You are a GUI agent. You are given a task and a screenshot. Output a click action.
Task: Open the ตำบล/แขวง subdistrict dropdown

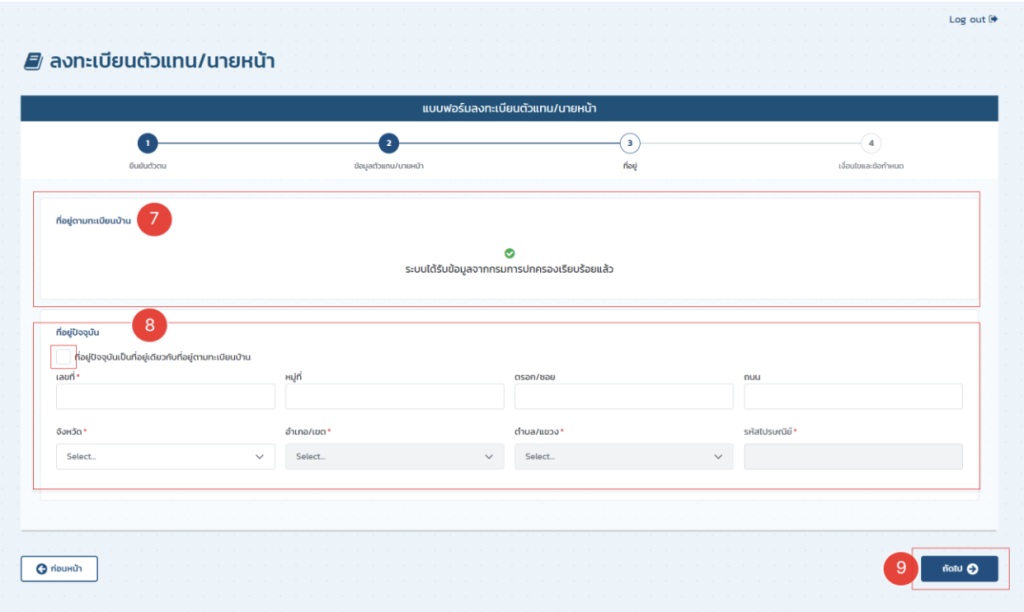(623, 456)
